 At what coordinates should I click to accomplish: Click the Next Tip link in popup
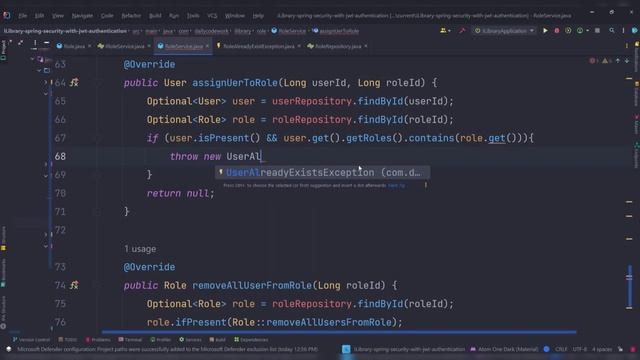tap(396, 185)
